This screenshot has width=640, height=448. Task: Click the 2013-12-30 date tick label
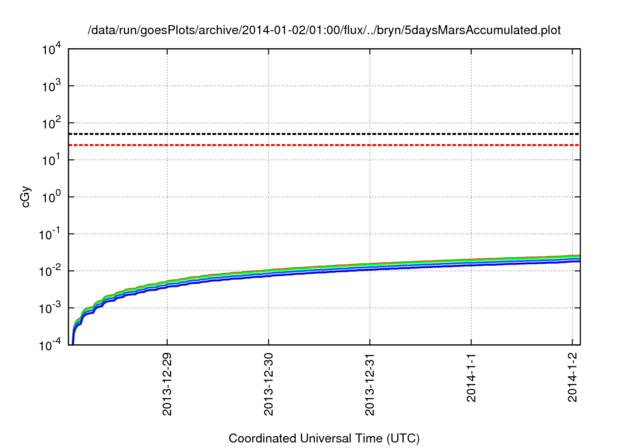pyautogui.click(x=268, y=384)
